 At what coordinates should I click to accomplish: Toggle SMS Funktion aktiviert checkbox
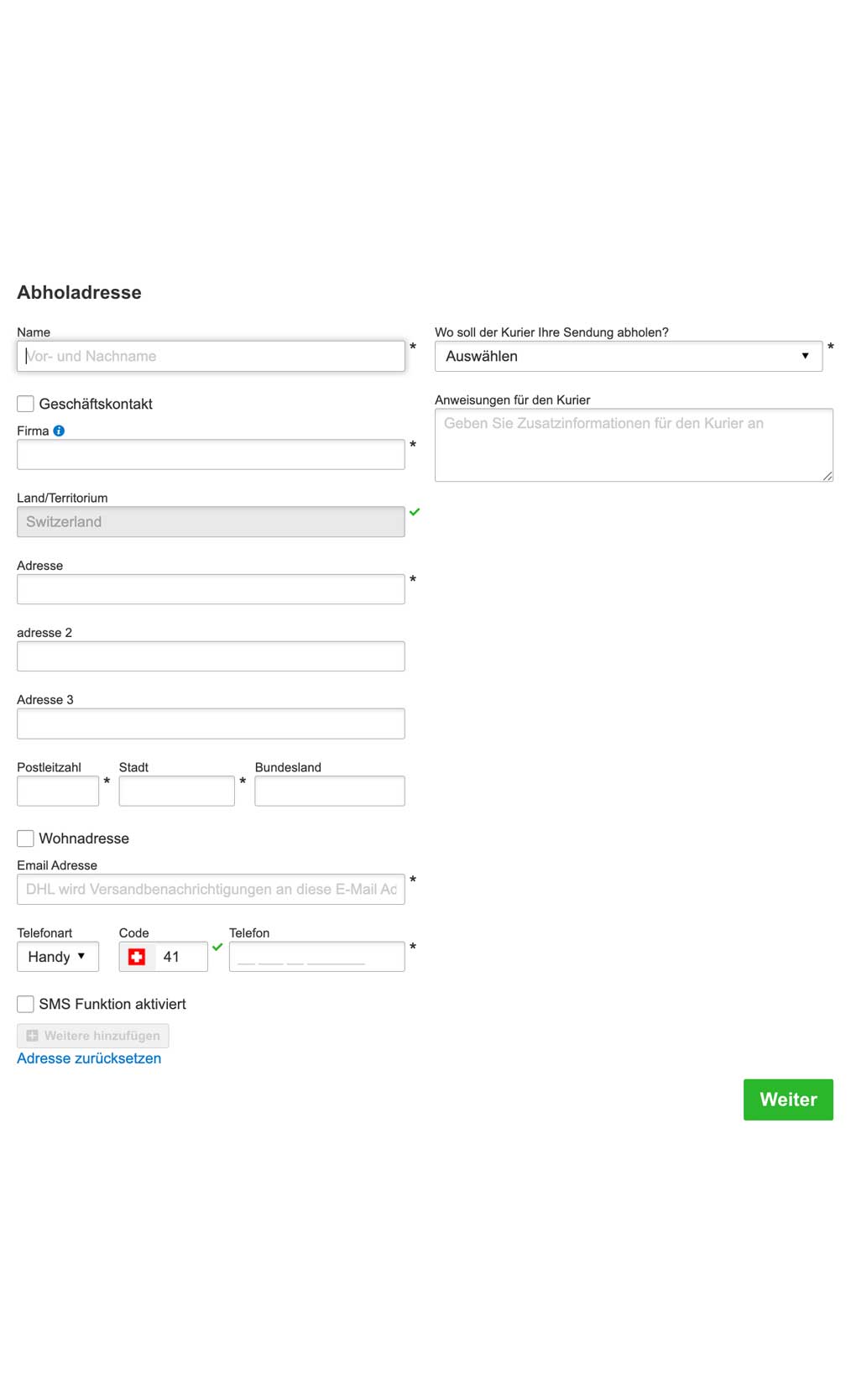click(x=26, y=1004)
